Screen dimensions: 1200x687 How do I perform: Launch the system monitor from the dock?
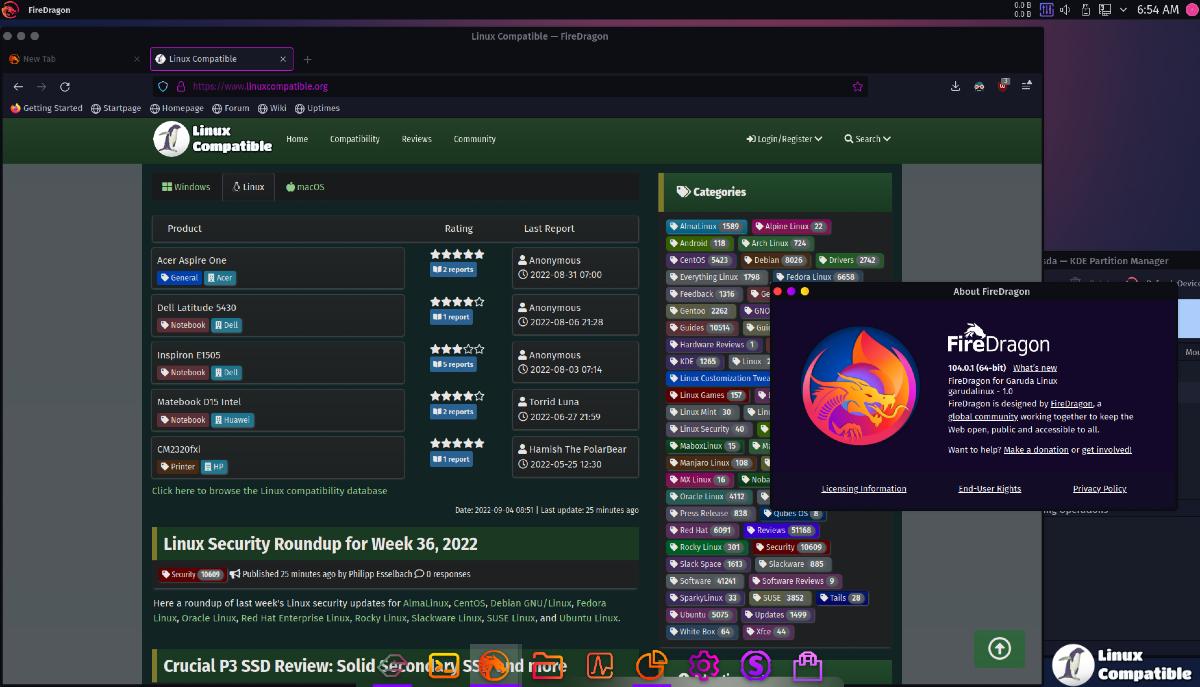599,665
